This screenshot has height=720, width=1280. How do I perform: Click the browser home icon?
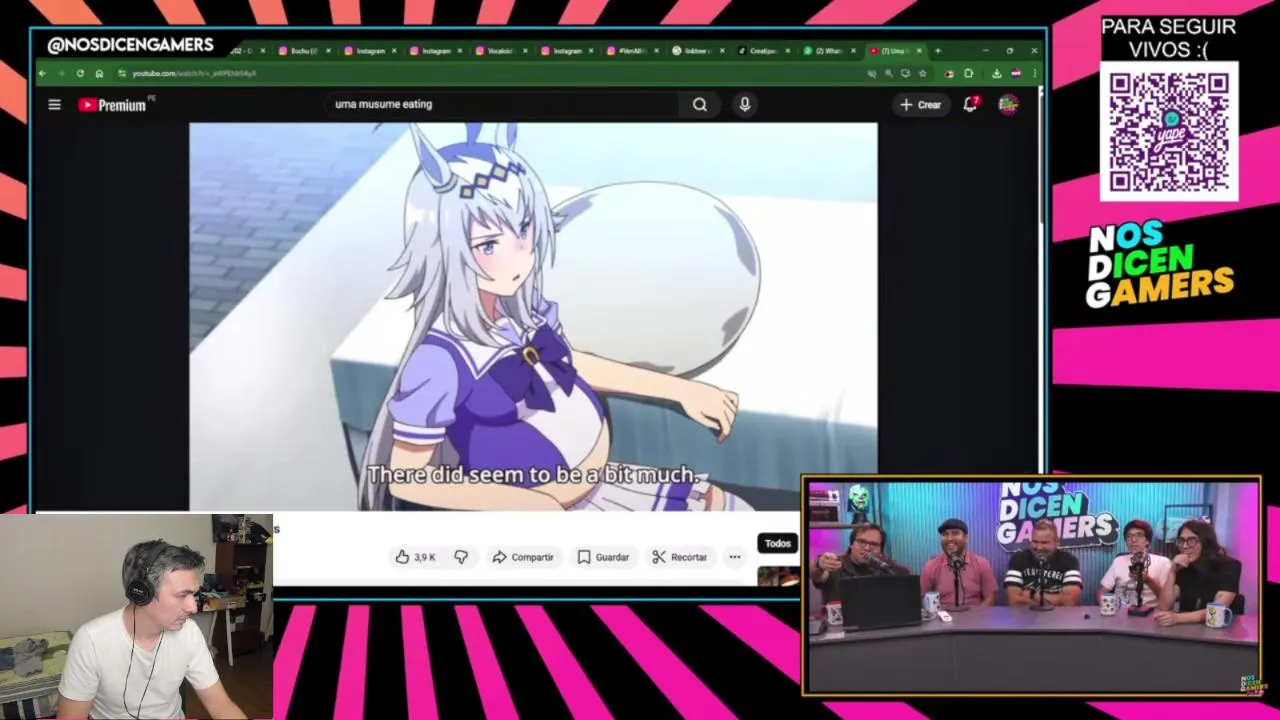pos(98,73)
